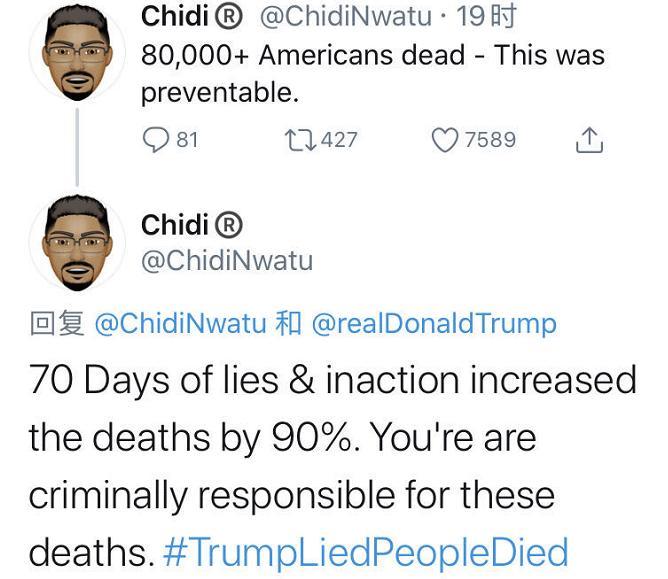The height and width of the screenshot is (579, 668).
Task: Click the retweet count 427
Action: tap(339, 140)
